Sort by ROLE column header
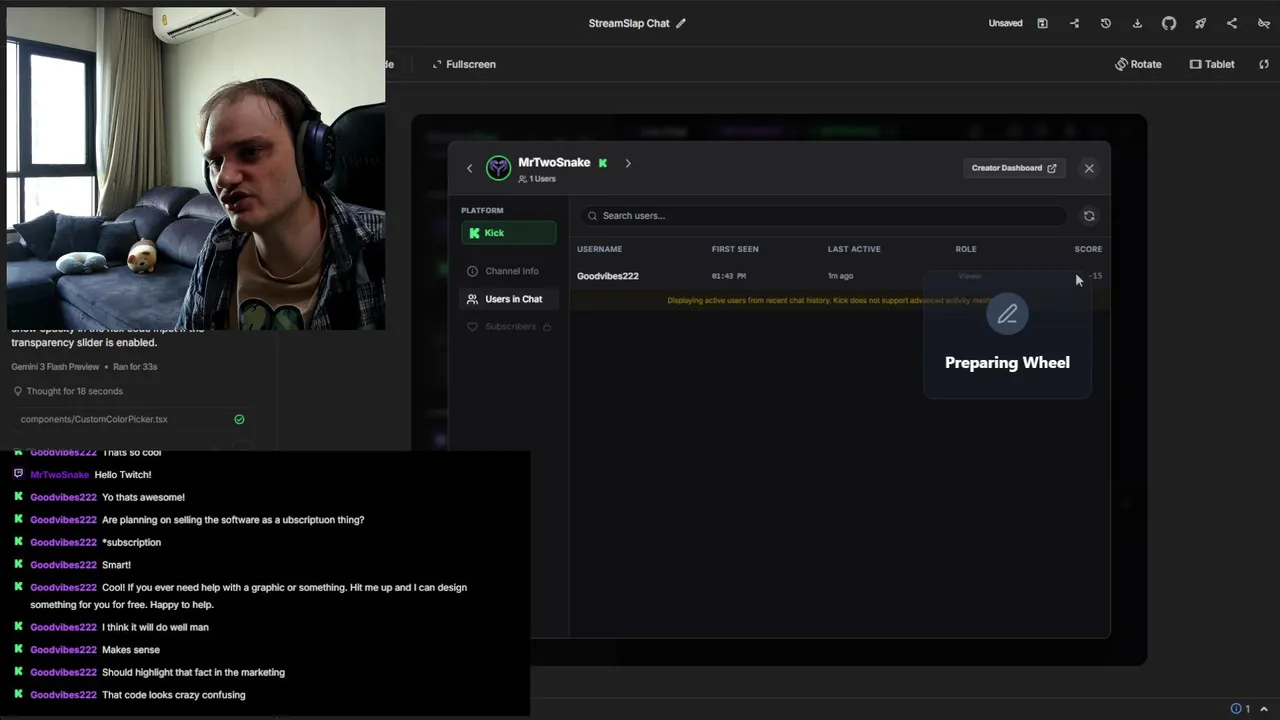The image size is (1280, 720). [x=966, y=249]
